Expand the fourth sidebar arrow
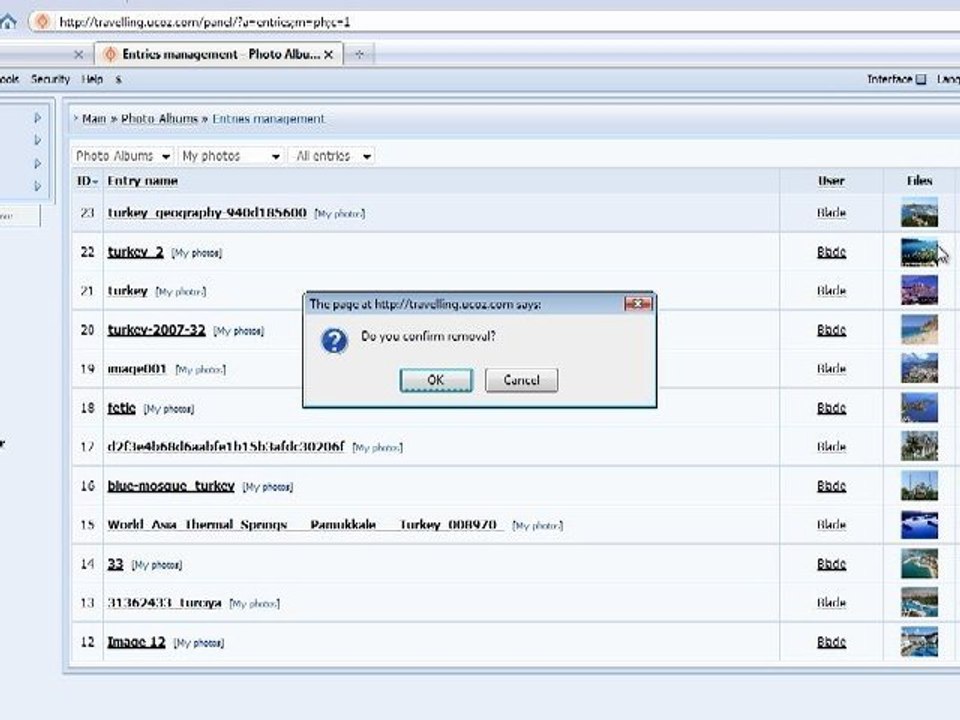Viewport: 960px width, 720px height. 37,186
